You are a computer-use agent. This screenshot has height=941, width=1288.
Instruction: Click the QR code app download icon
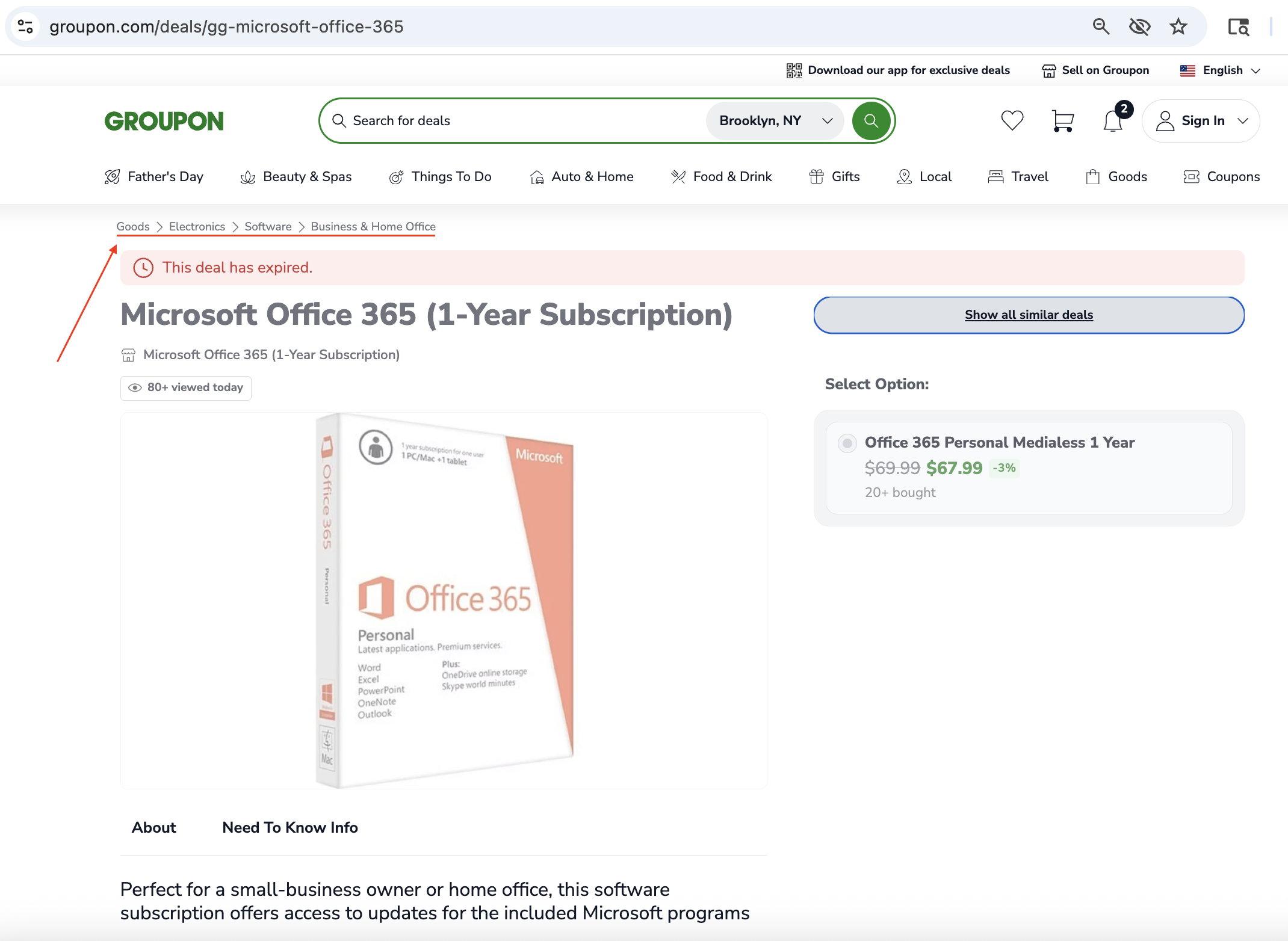tap(794, 70)
